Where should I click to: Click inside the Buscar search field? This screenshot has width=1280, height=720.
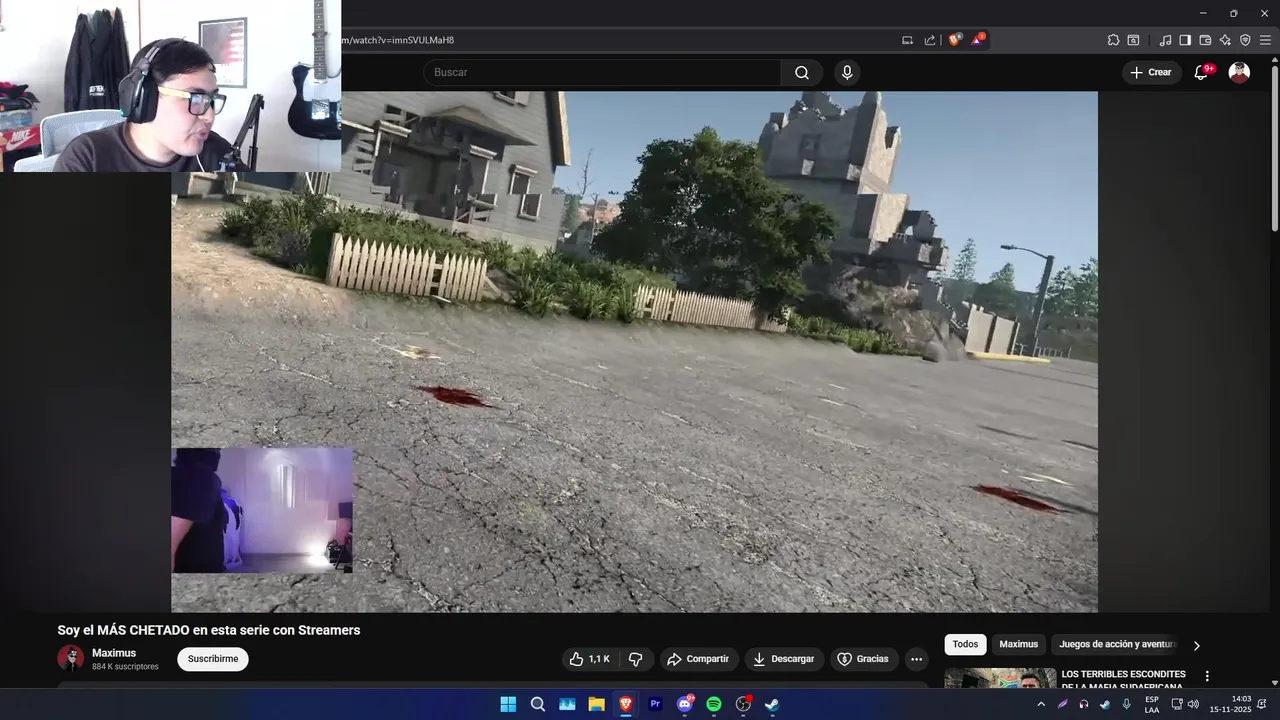point(602,72)
